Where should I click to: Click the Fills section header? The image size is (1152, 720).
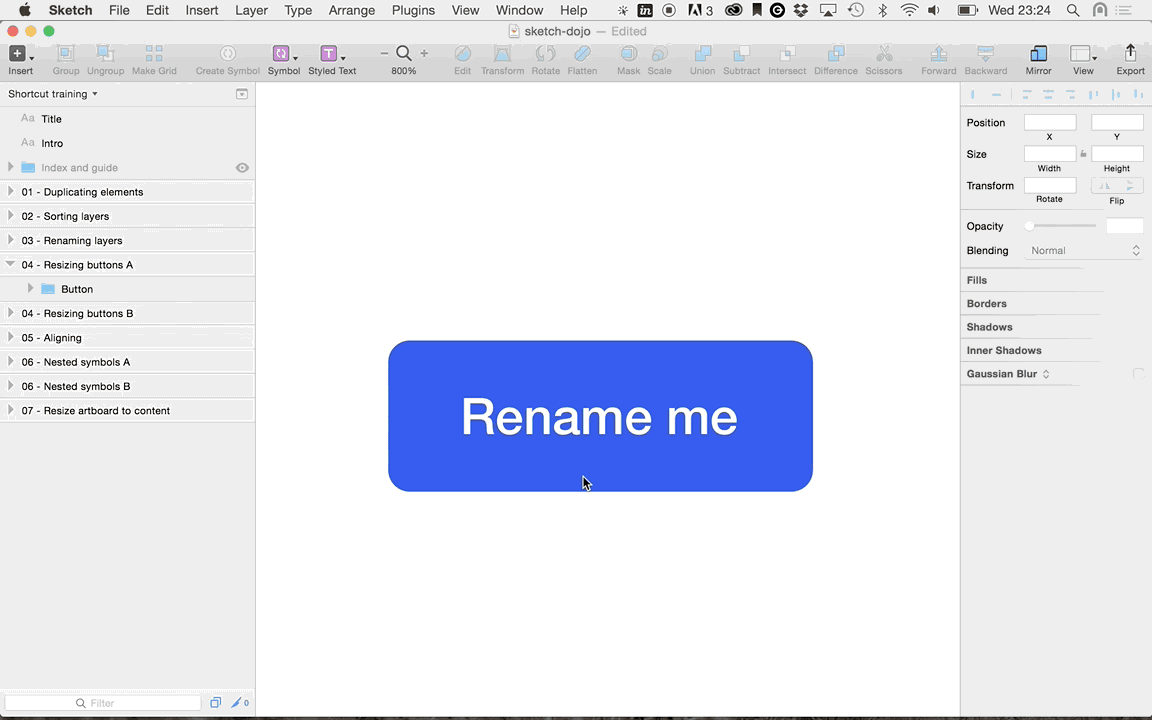(976, 280)
